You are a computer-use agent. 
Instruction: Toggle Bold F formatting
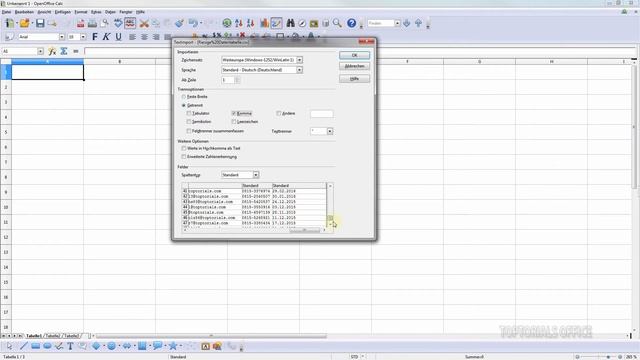pyautogui.click(x=95, y=37)
